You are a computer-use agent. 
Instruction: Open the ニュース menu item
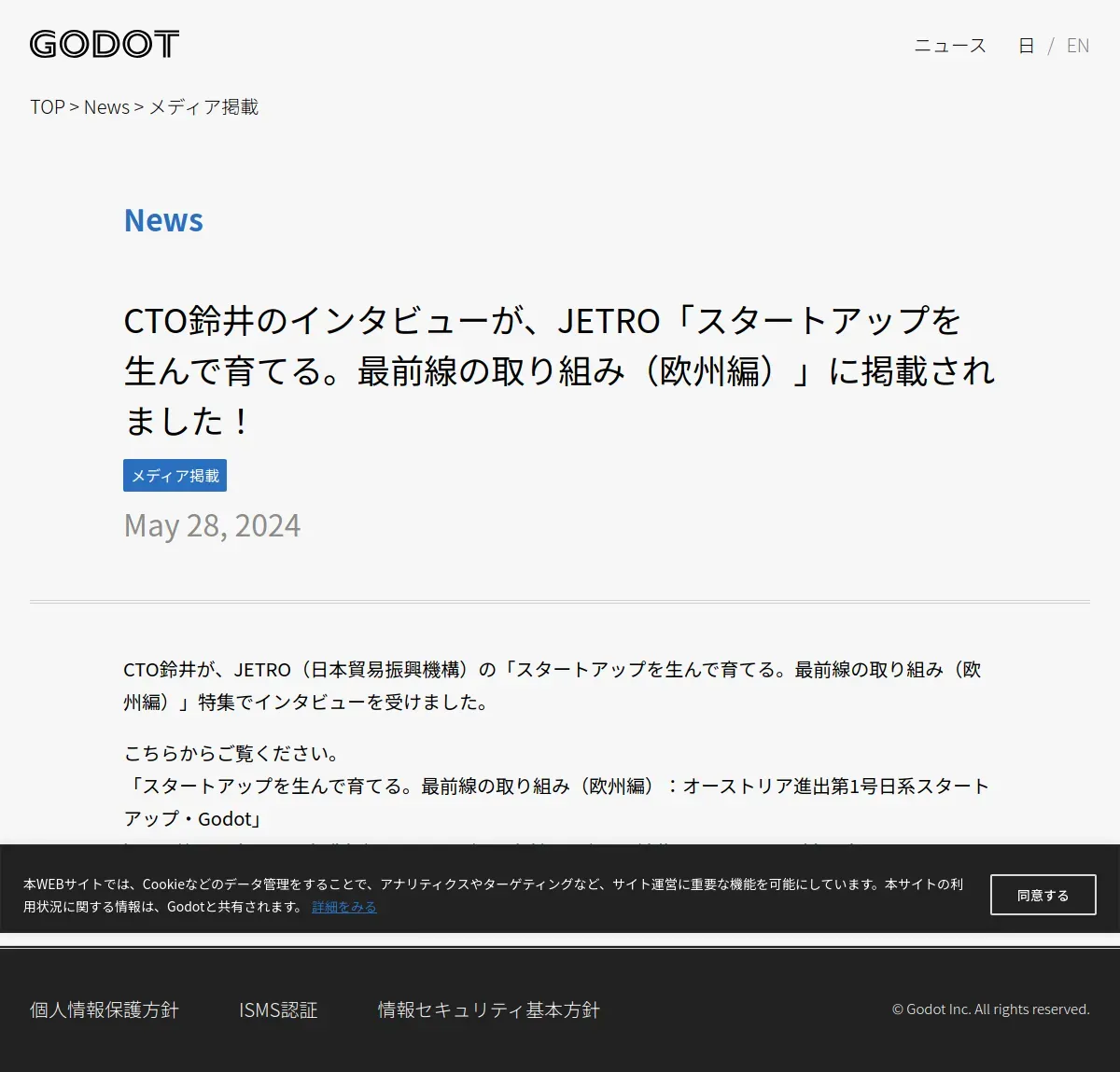(950, 46)
